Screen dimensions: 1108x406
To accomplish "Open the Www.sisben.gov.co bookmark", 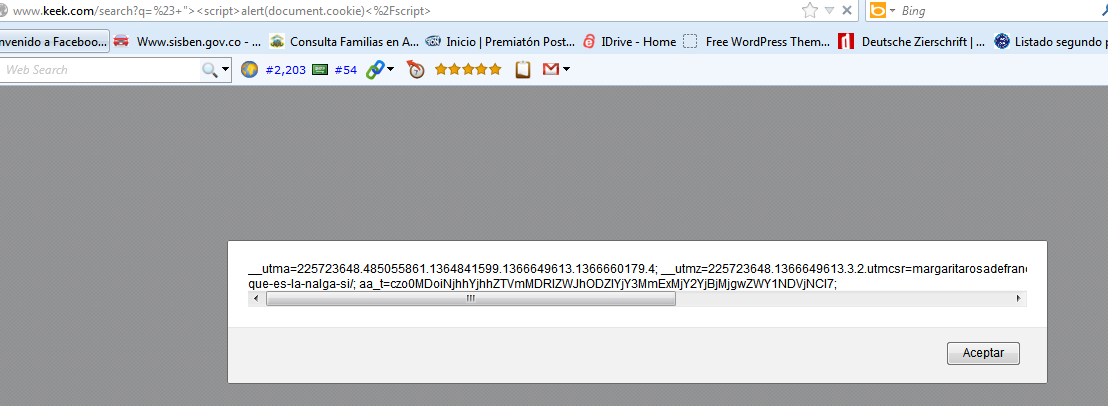I will pyautogui.click(x=187, y=42).
